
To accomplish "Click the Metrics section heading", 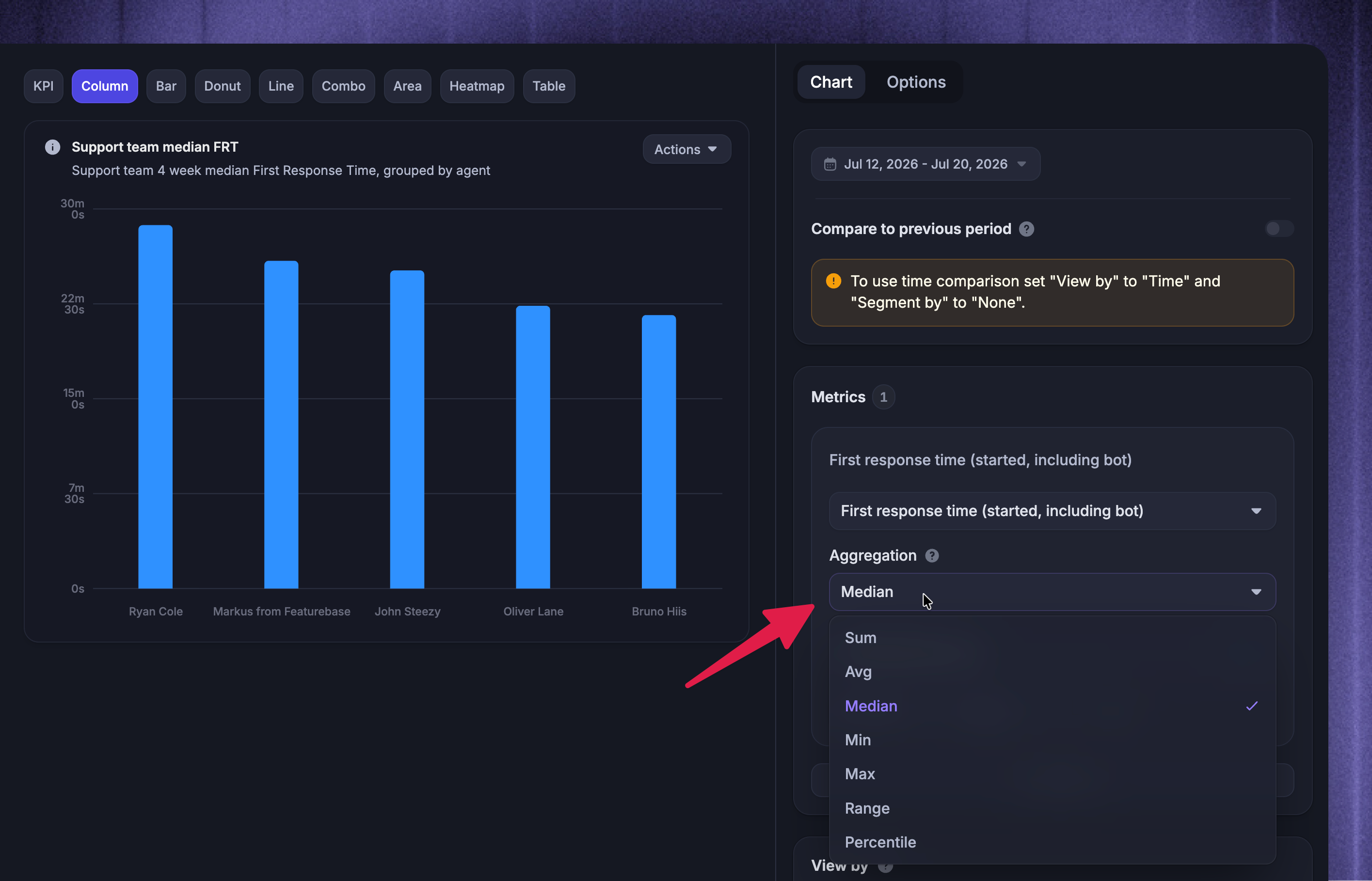I will pos(838,397).
